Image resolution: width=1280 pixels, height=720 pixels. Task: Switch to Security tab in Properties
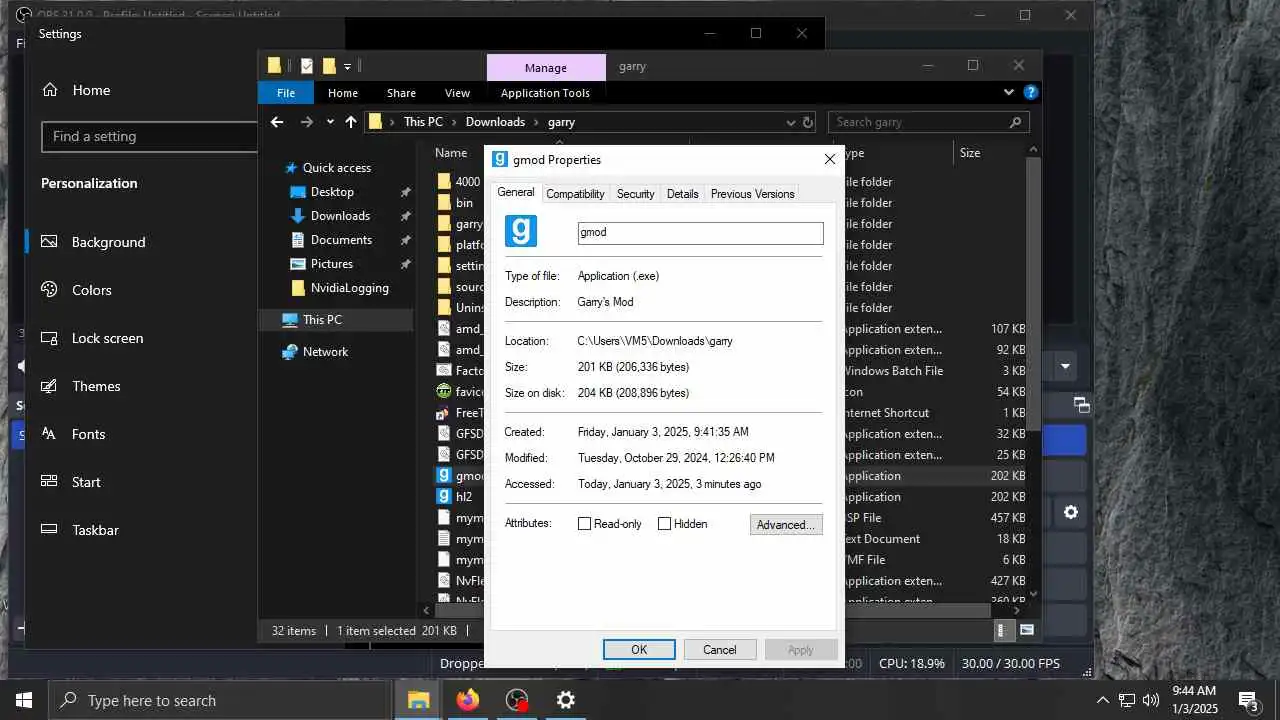pos(635,194)
